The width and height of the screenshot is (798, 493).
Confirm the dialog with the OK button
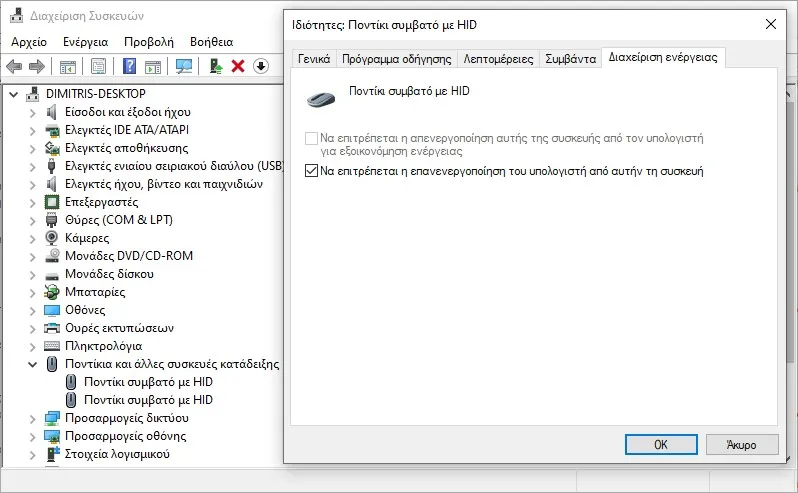coord(661,444)
